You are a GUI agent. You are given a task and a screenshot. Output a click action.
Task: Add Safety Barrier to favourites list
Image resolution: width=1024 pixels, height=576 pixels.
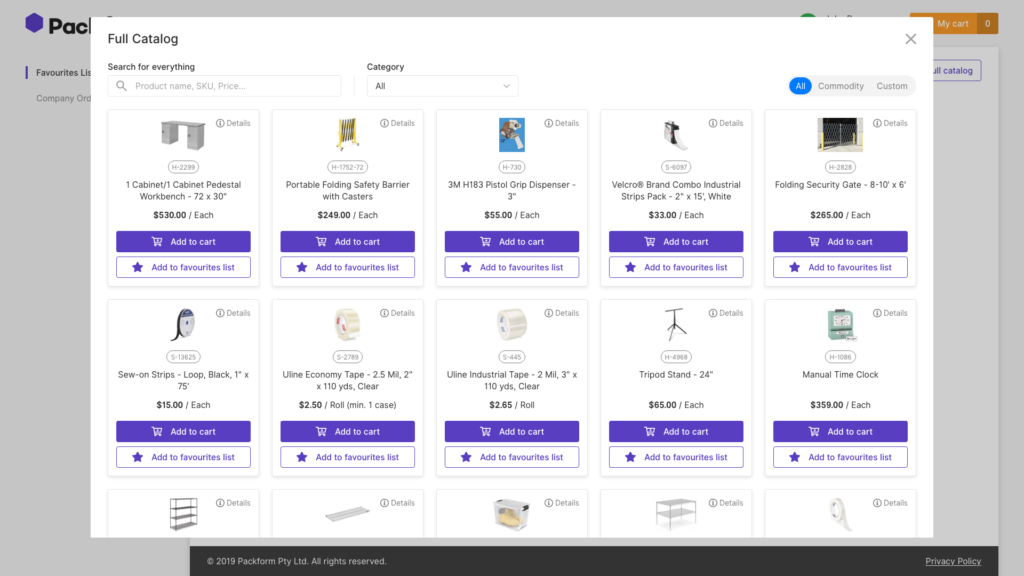(347, 267)
